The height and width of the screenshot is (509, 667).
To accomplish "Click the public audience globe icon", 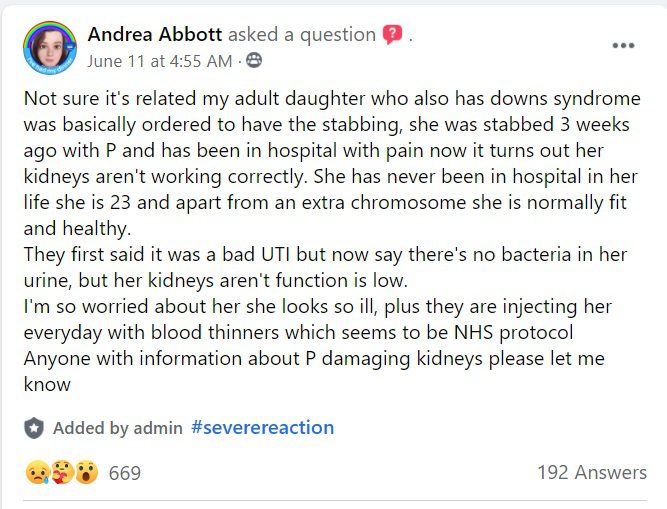I will [254, 61].
